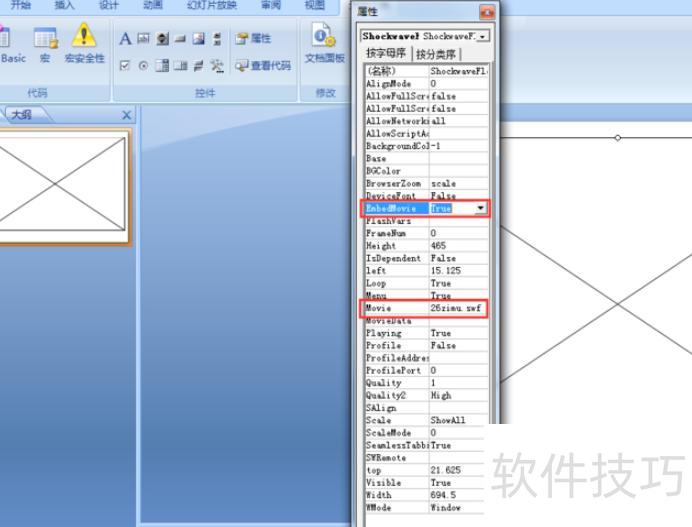The height and width of the screenshot is (527, 692).
Task: Select the SWRemote property row
Action: click(425, 458)
